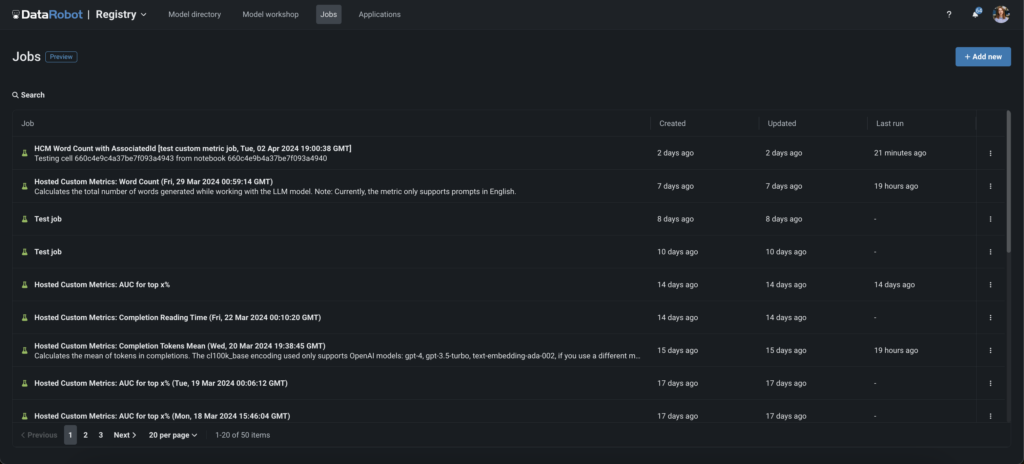Switch to Model directory tab
The image size is (1024, 464).
195,14
